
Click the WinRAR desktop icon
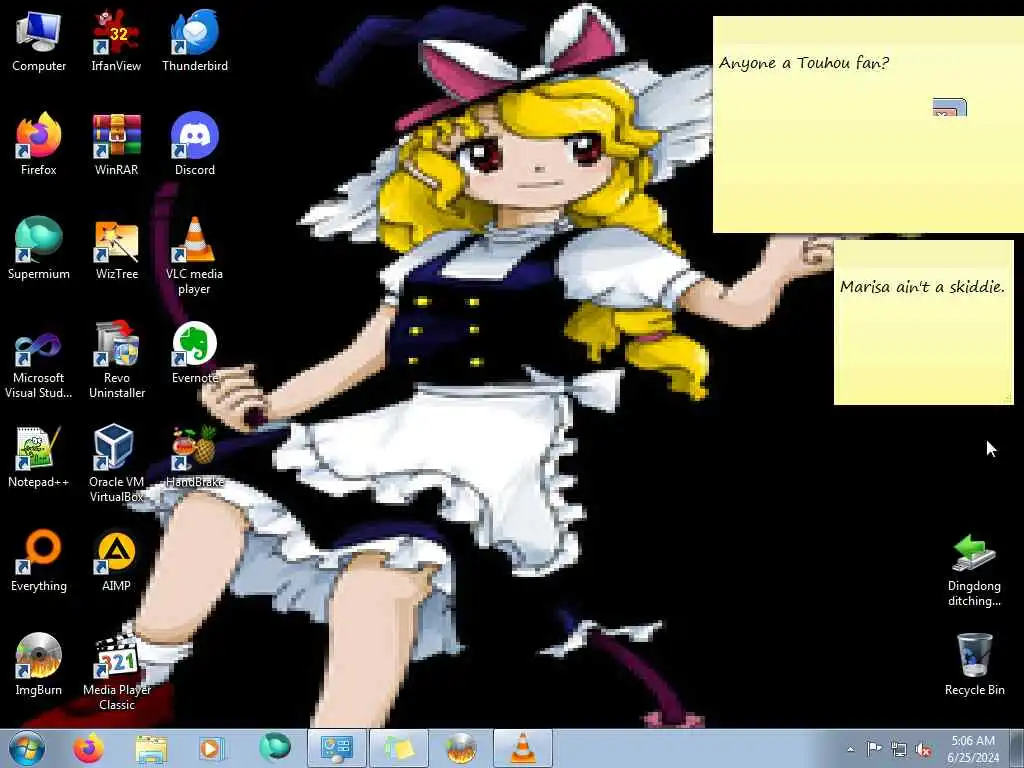[x=116, y=144]
